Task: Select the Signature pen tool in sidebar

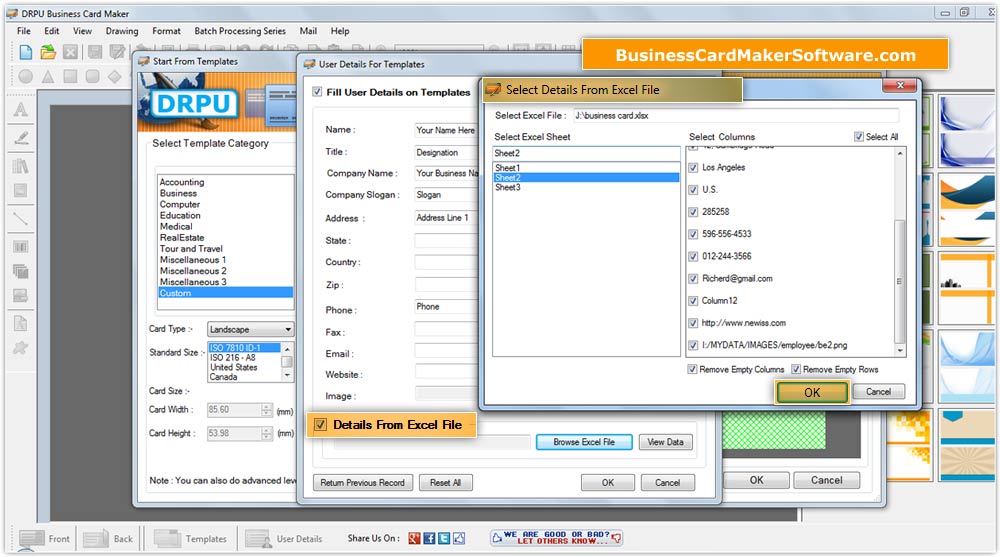Action: tap(20, 138)
